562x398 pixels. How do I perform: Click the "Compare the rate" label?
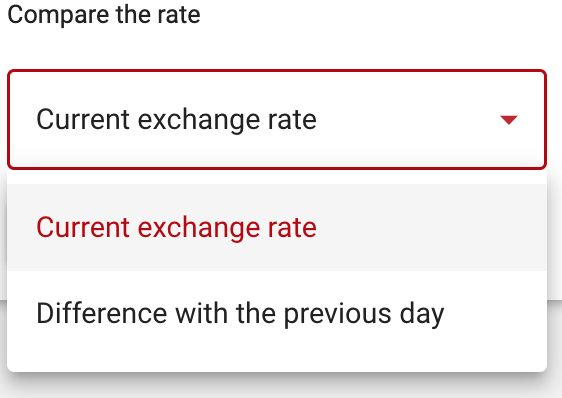point(104,15)
